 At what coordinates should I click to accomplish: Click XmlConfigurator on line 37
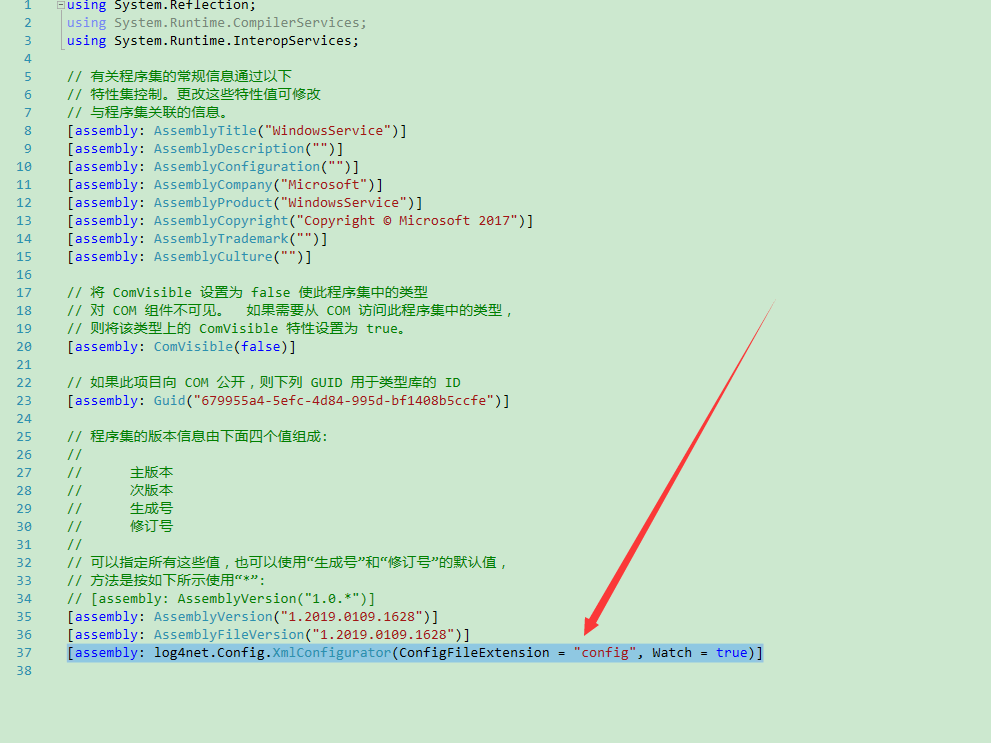[x=332, y=653]
